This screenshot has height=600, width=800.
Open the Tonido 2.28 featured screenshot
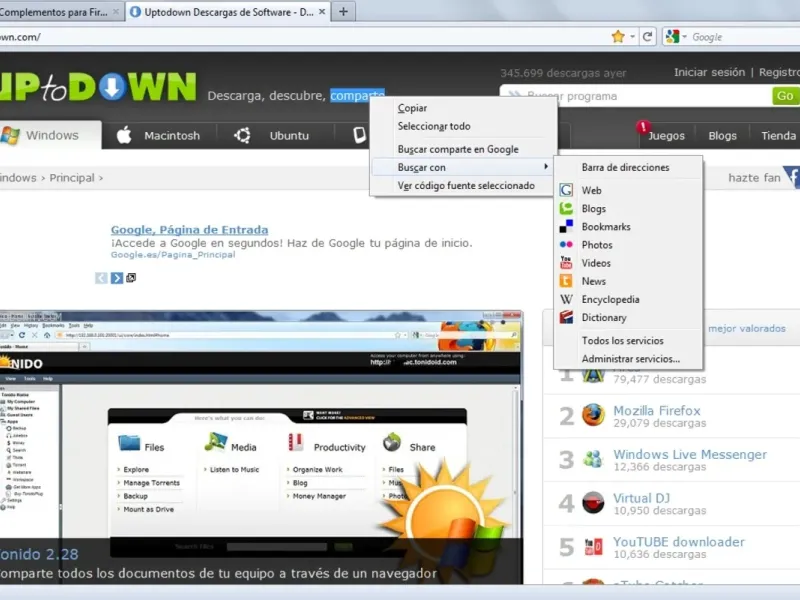(x=261, y=447)
